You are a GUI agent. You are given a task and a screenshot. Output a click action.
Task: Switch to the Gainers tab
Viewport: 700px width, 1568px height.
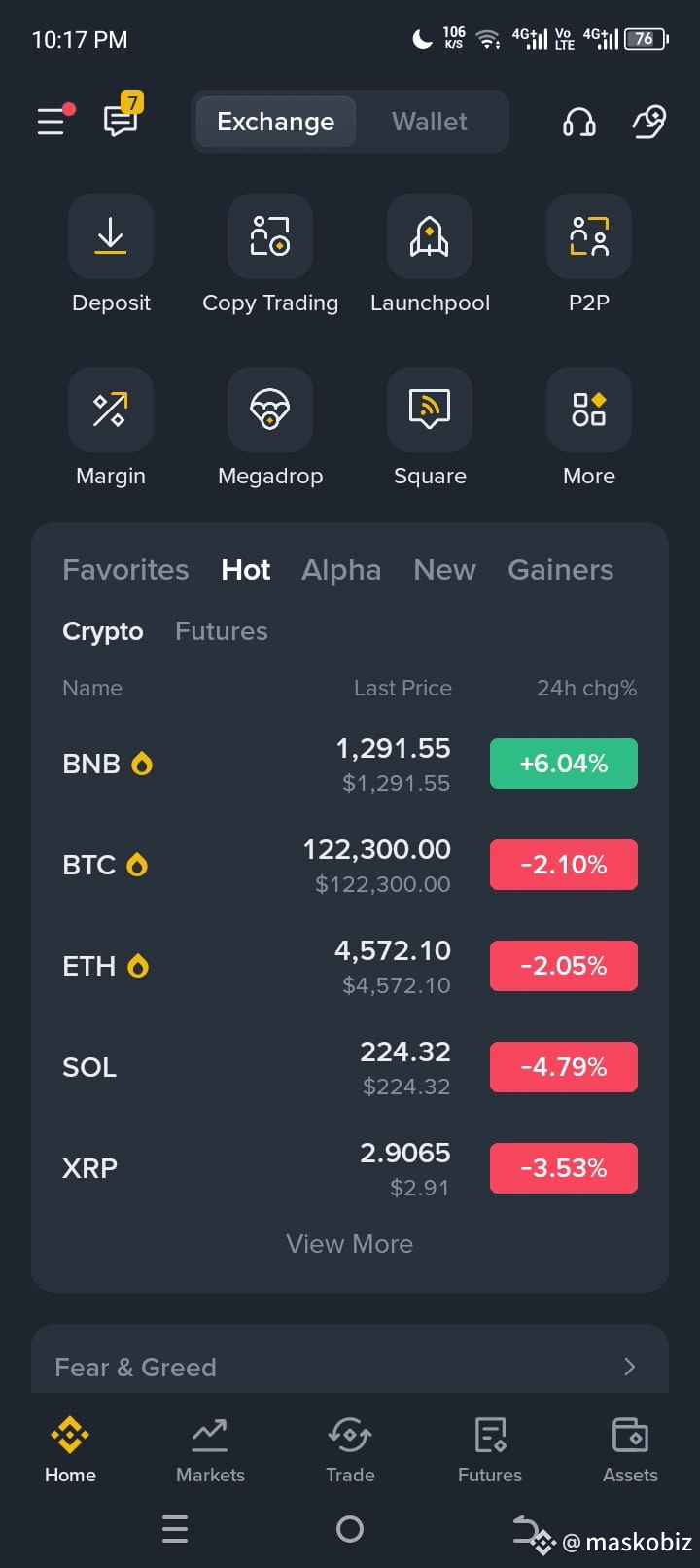[x=561, y=570]
